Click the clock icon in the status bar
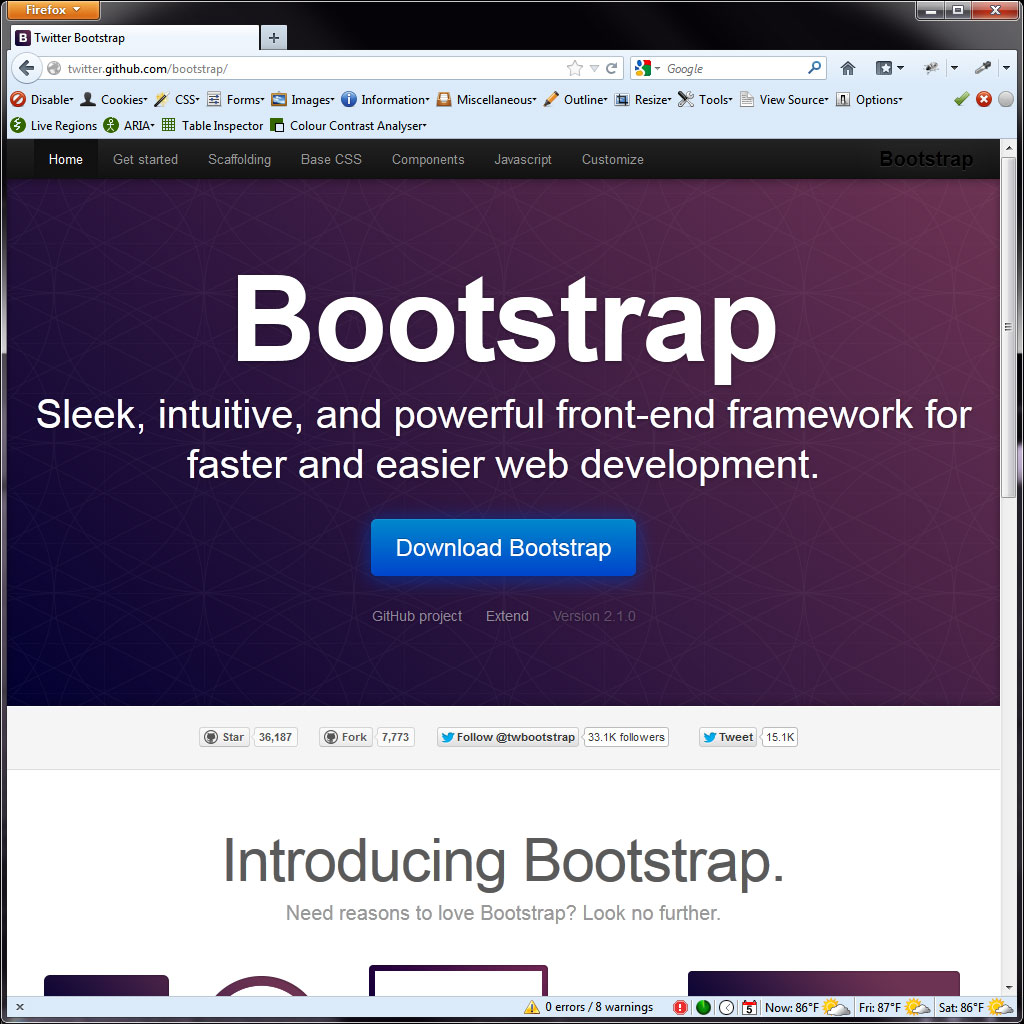 (x=726, y=1007)
